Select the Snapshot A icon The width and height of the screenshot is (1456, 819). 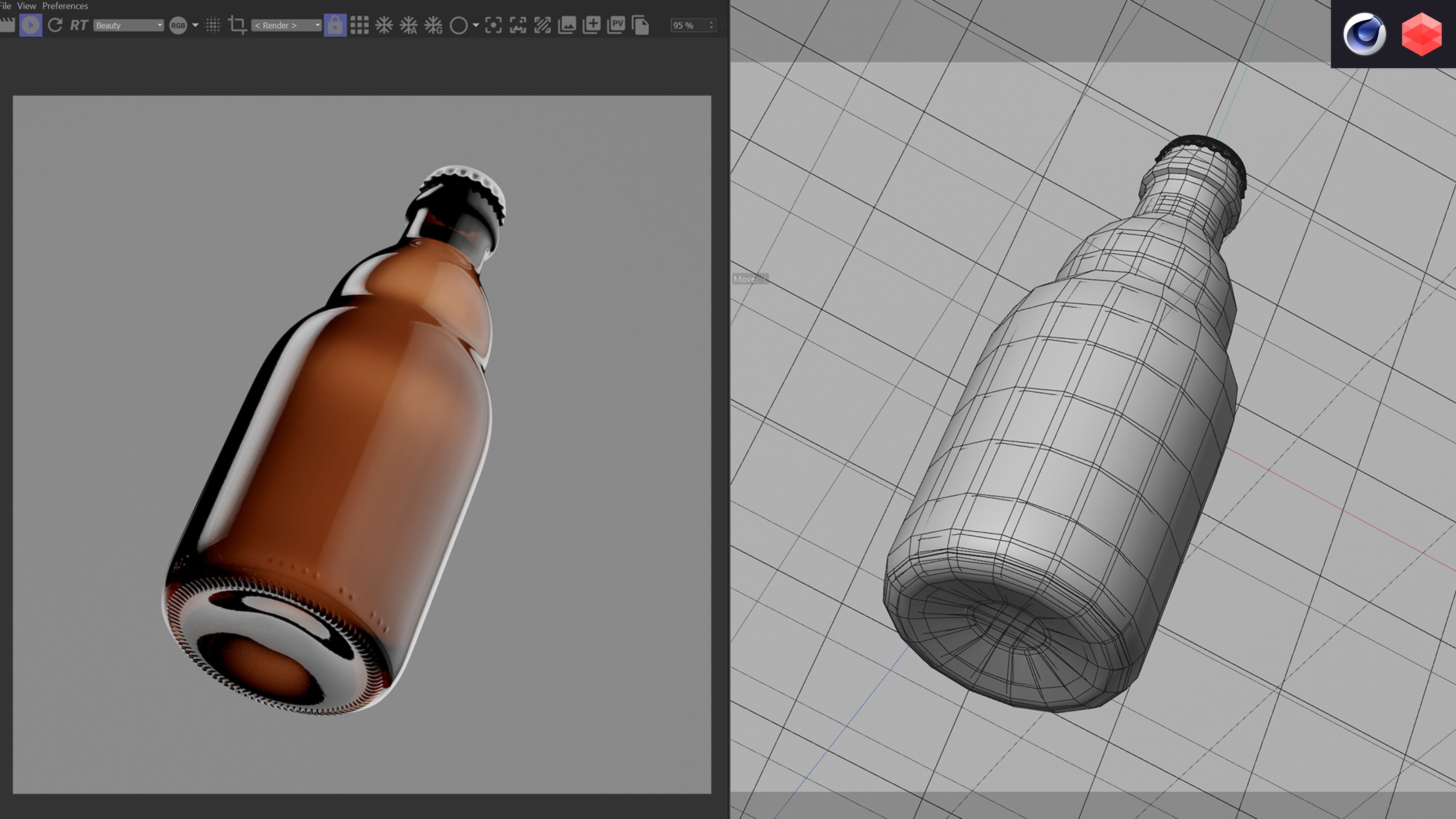click(x=408, y=25)
